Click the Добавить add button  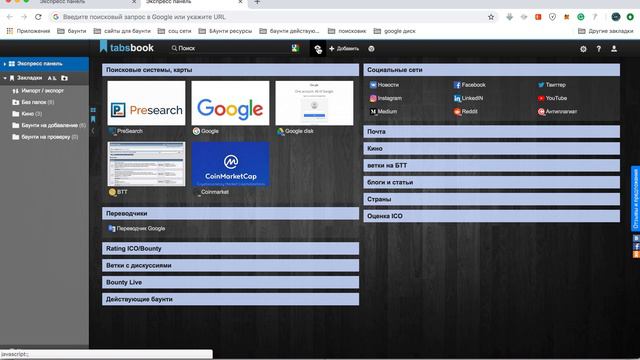click(x=344, y=49)
